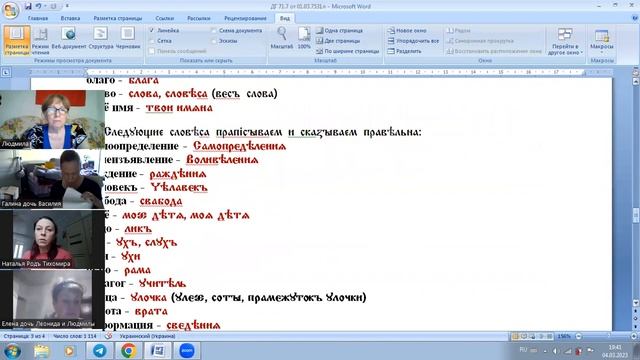Undo the last action

38,6
